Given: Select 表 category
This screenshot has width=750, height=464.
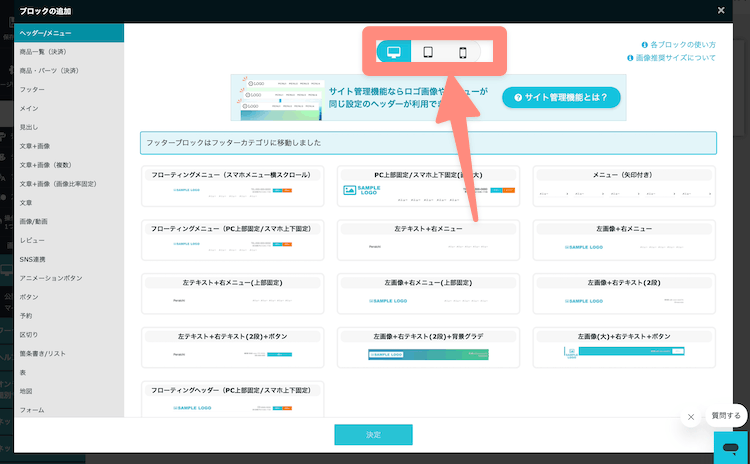Looking at the screenshot, I should tap(69, 372).
